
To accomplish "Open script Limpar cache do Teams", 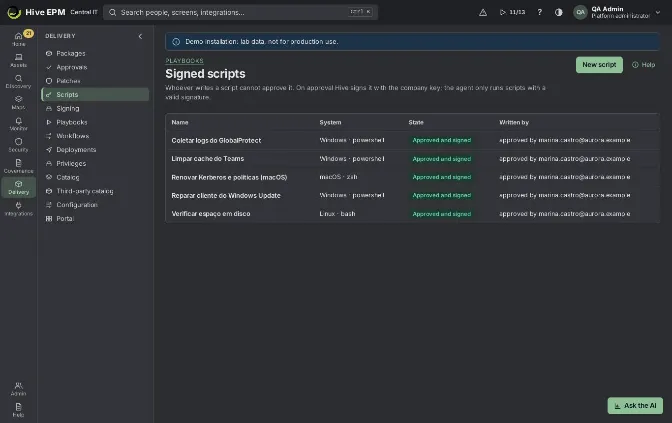I will click(x=207, y=159).
